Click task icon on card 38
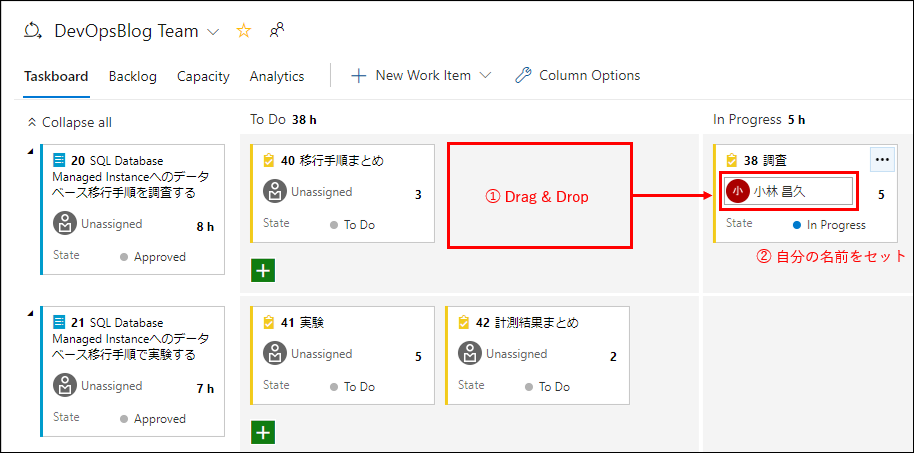This screenshot has height=453, width=914. [x=732, y=160]
